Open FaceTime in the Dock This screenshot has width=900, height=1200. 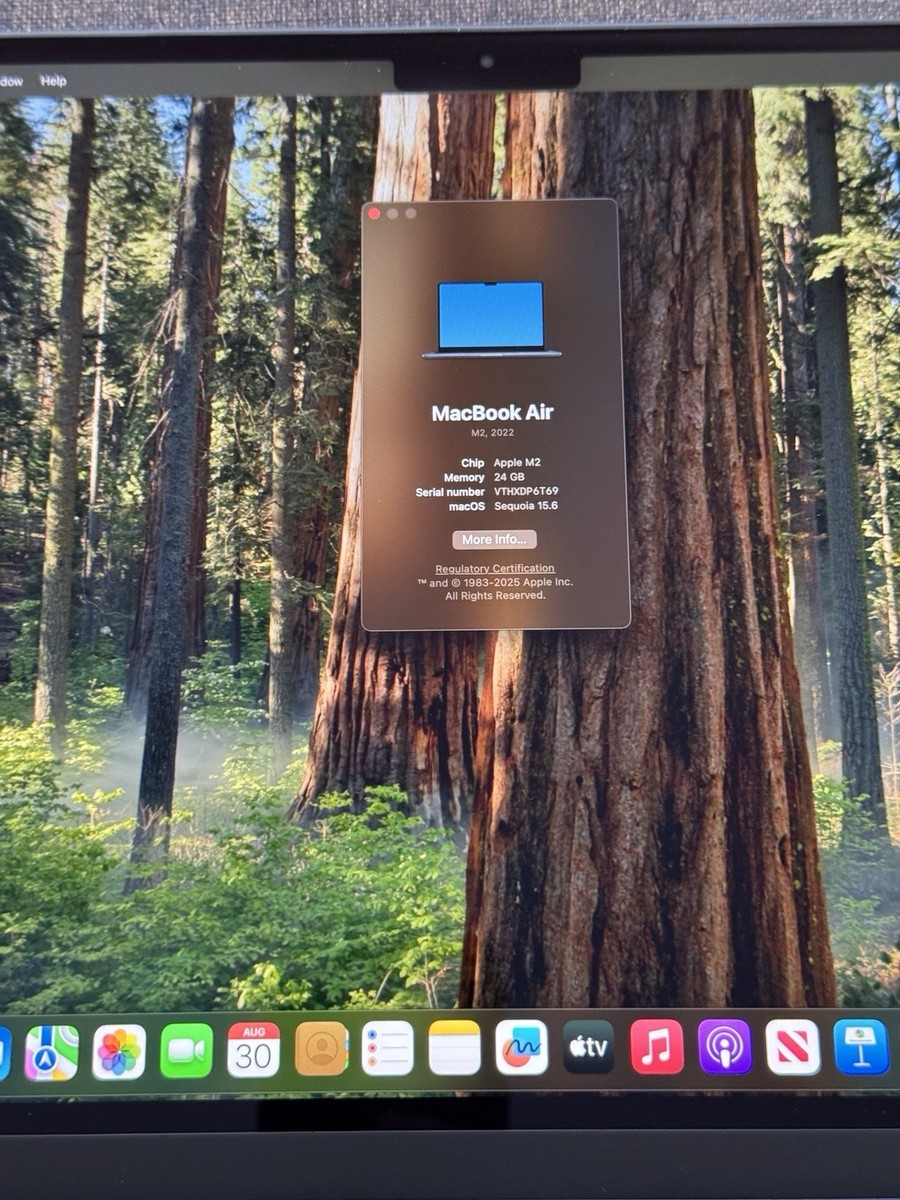(186, 1051)
